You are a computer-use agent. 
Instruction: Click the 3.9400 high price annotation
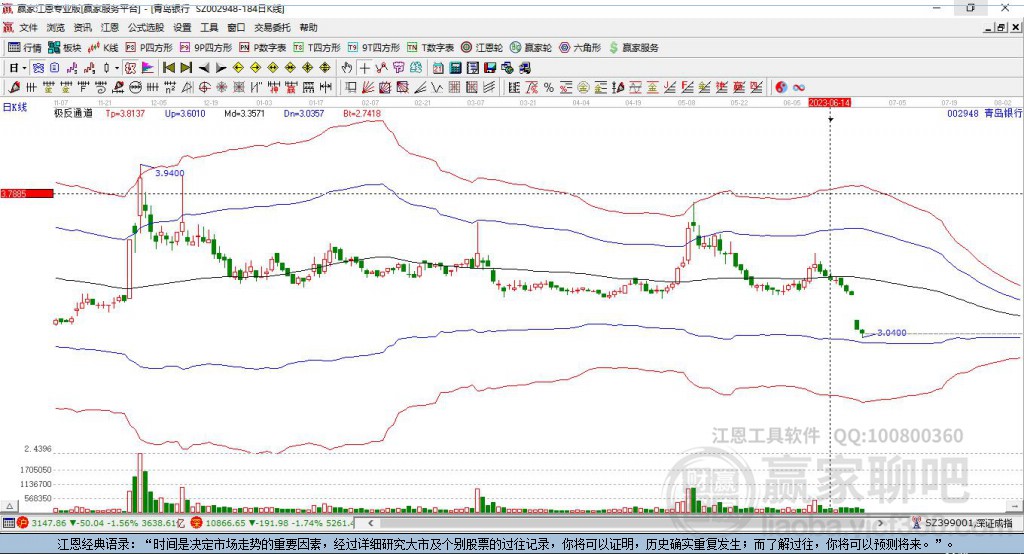[x=170, y=173]
